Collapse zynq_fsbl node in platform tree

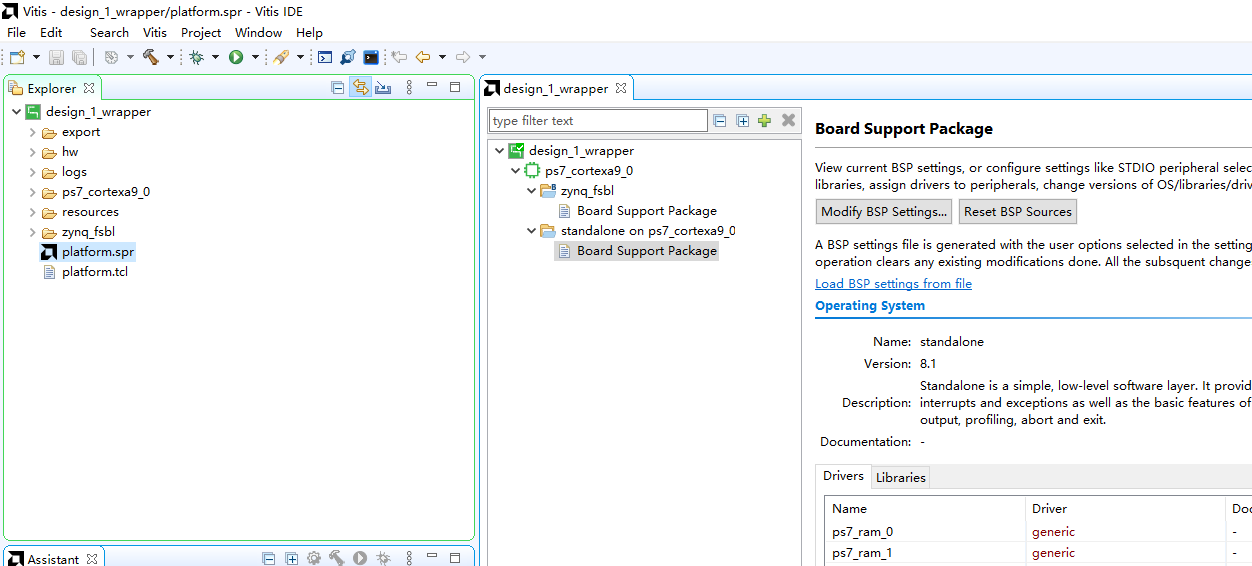[532, 191]
